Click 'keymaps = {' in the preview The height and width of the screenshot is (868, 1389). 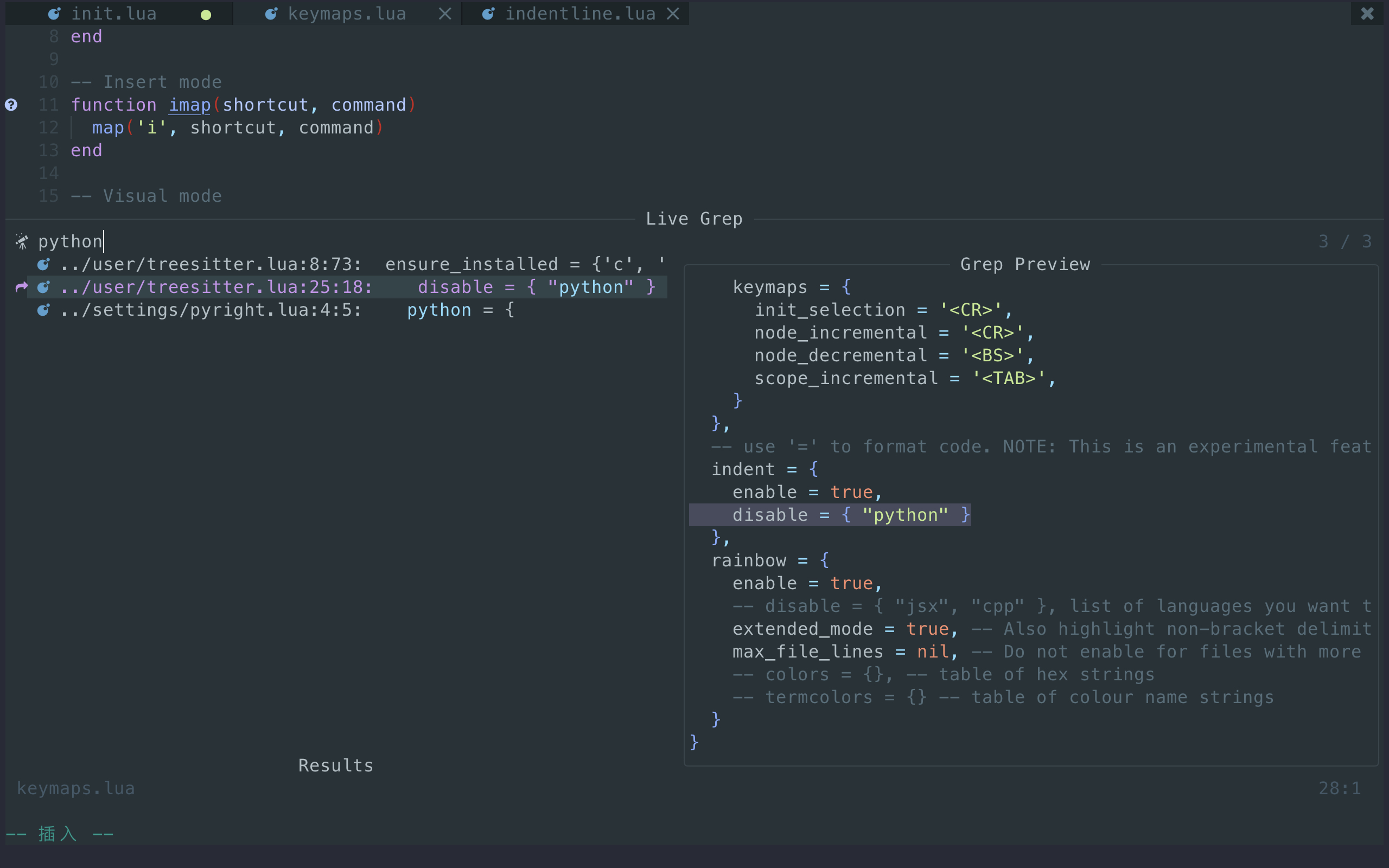point(792,287)
